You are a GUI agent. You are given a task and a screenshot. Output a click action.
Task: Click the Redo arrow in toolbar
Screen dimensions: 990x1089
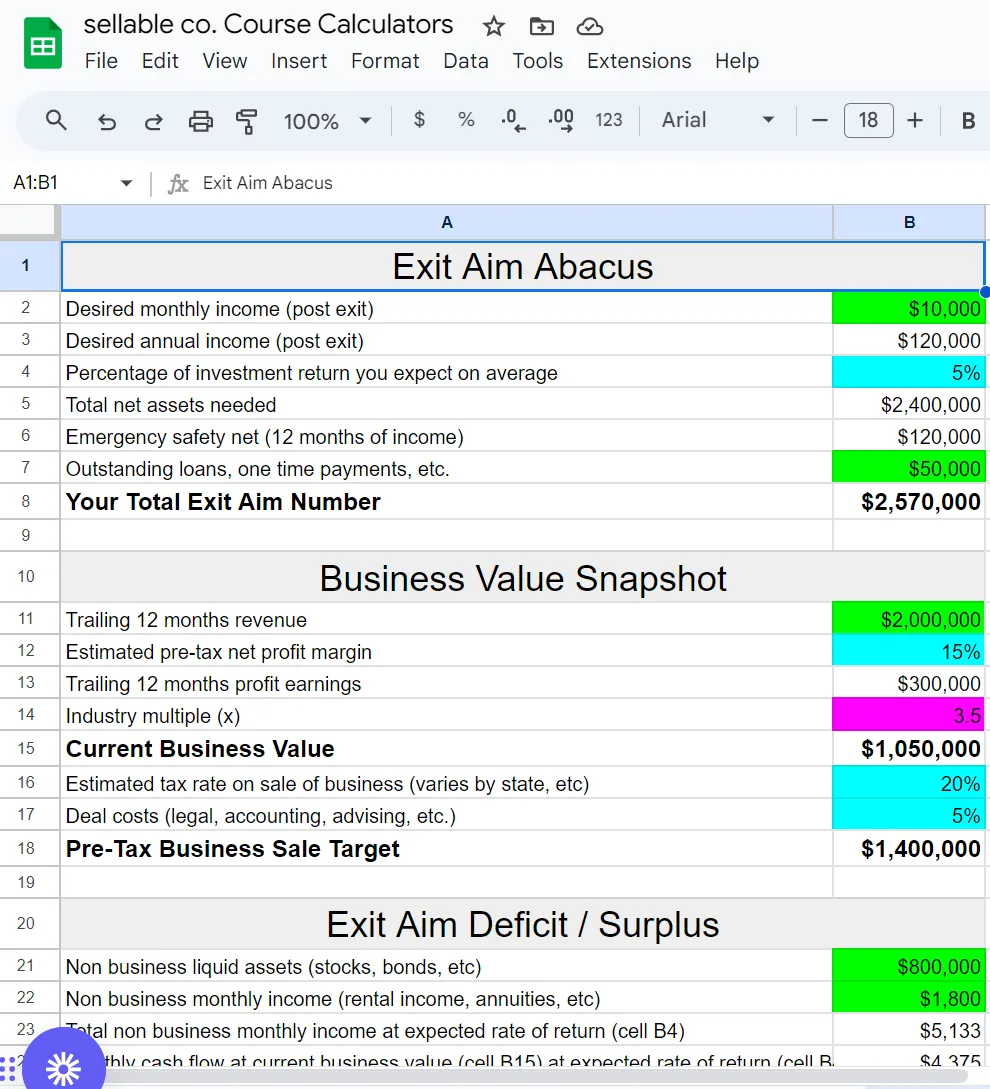(x=153, y=122)
